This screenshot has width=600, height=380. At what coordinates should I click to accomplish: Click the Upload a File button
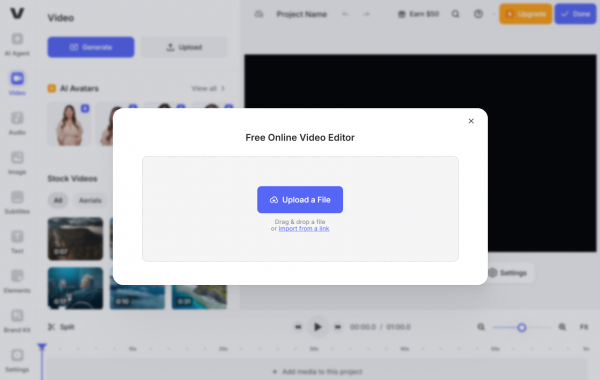click(x=300, y=200)
